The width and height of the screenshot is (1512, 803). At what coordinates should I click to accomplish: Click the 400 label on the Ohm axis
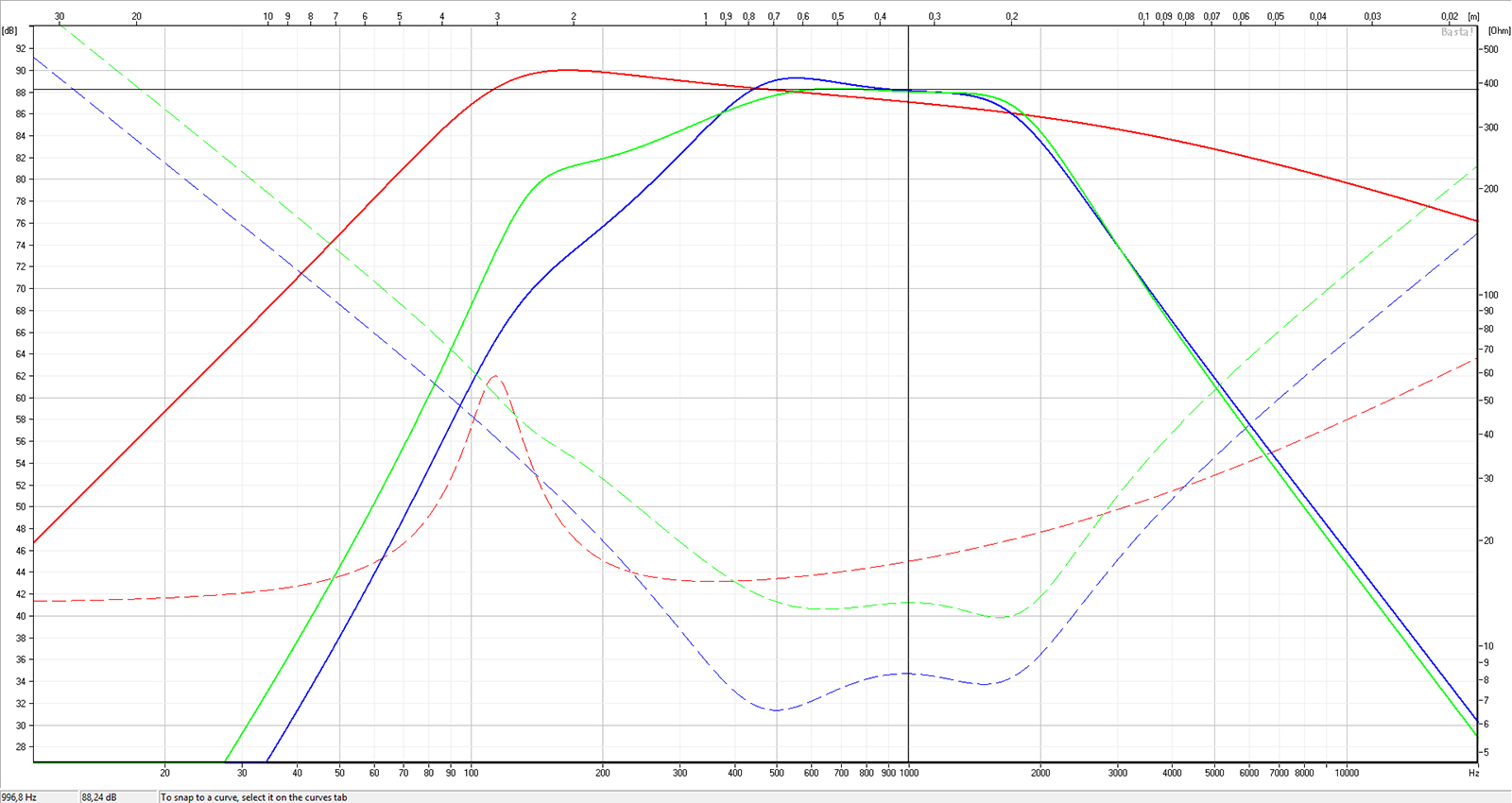pyautogui.click(x=1491, y=84)
